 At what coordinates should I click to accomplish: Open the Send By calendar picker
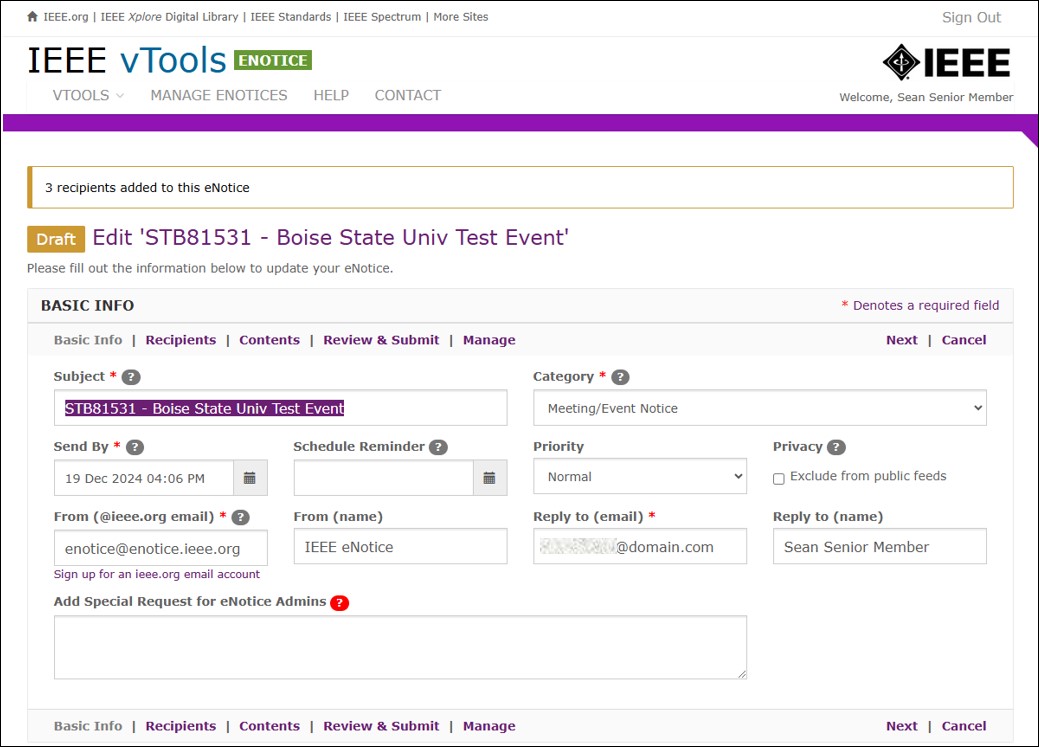click(x=250, y=478)
